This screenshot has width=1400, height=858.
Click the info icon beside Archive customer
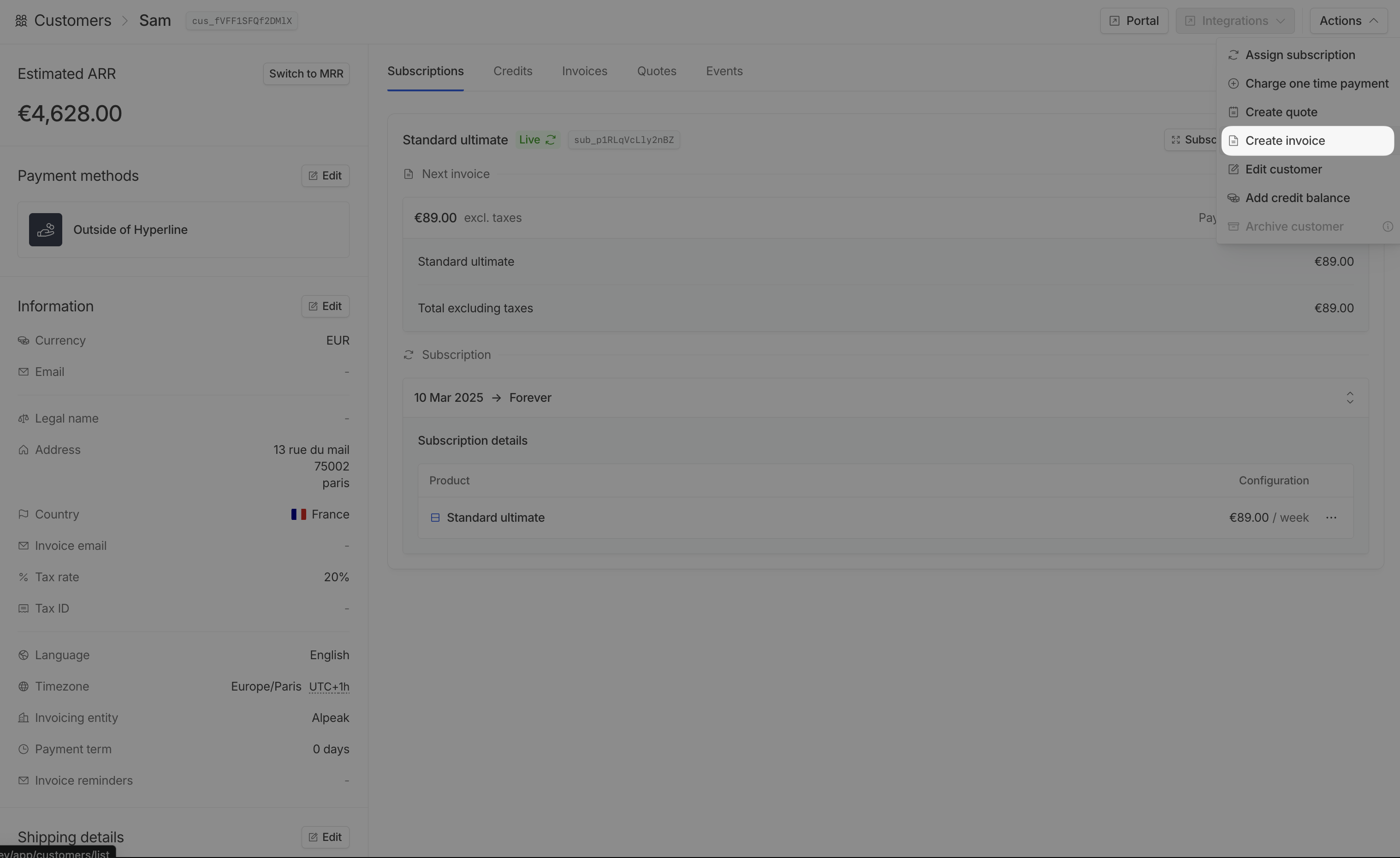click(1388, 226)
